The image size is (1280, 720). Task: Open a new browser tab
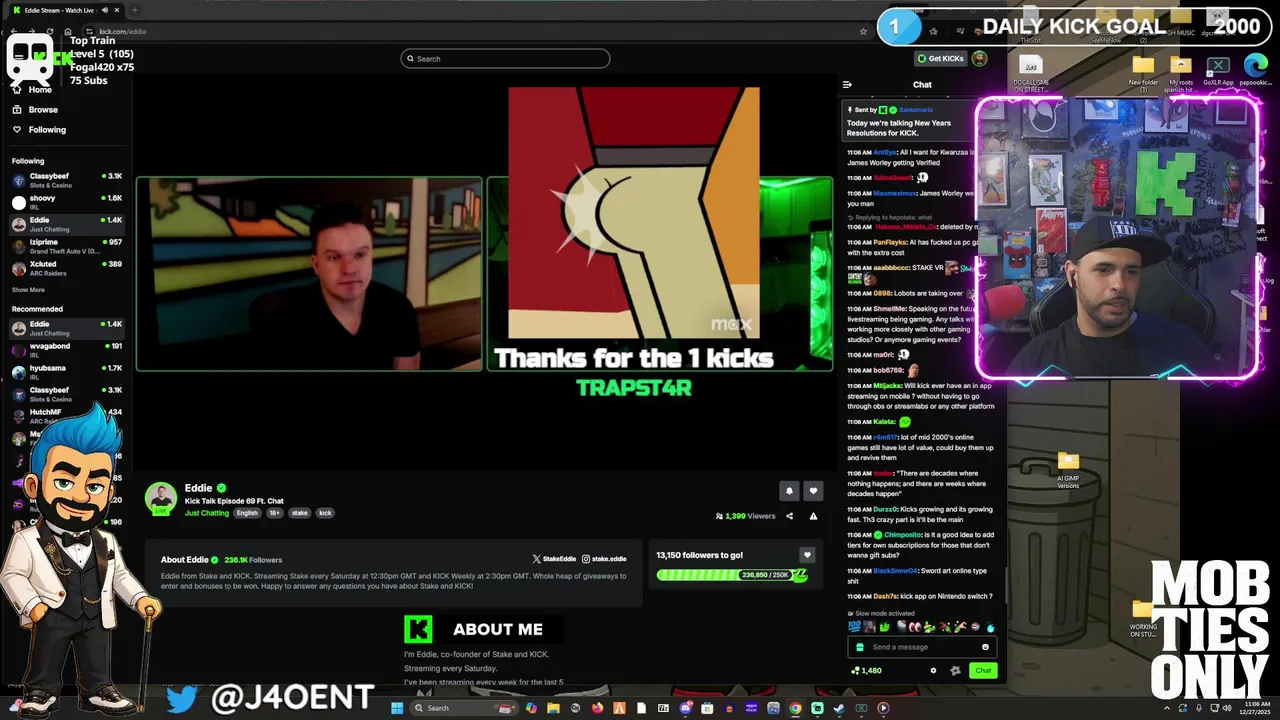pos(134,10)
